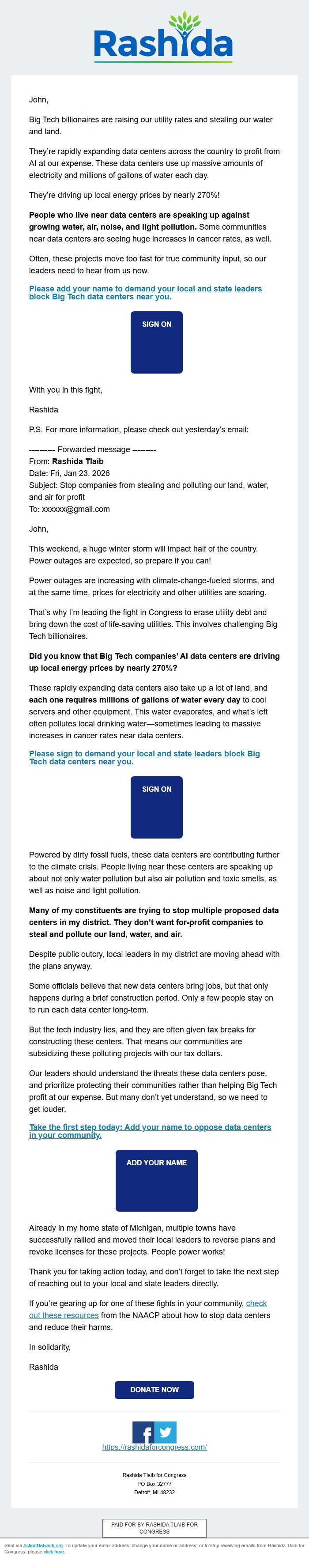Select the bold 'Rashida Tlaib' sender name
Image resolution: width=309 pixels, height=1568 pixels.
coord(79,461)
